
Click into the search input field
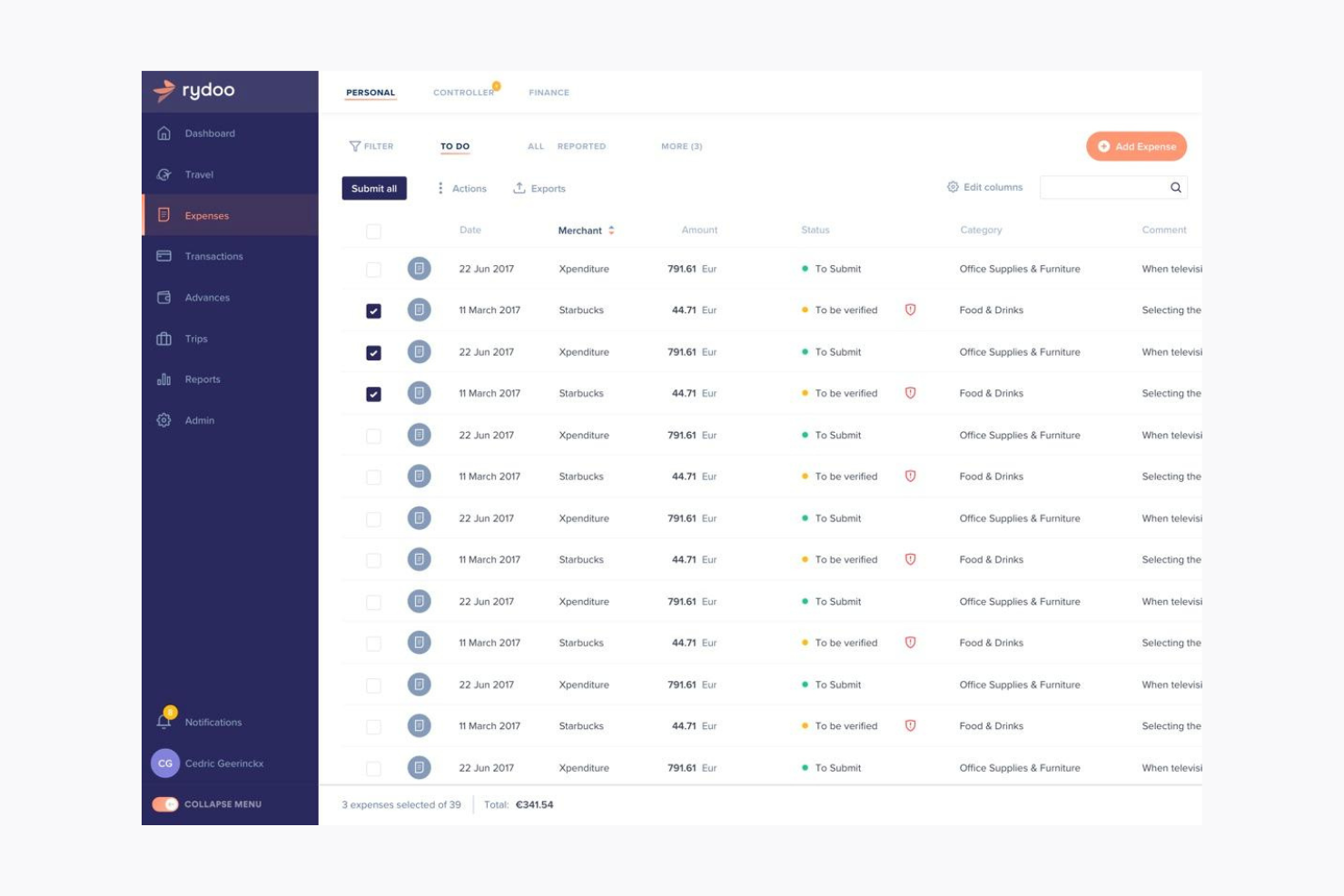pos(1102,188)
